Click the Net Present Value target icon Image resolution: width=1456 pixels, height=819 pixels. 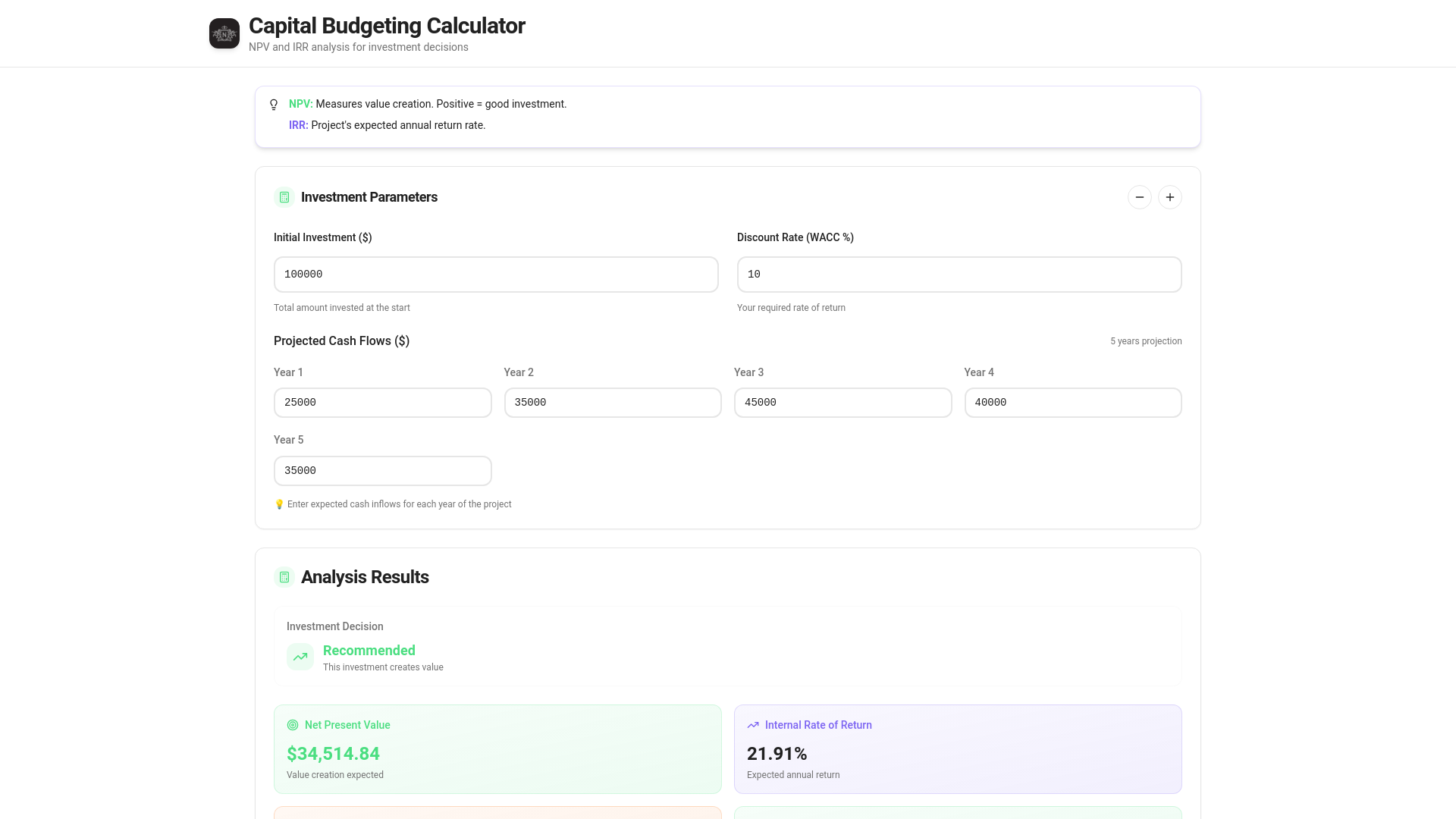[x=293, y=725]
